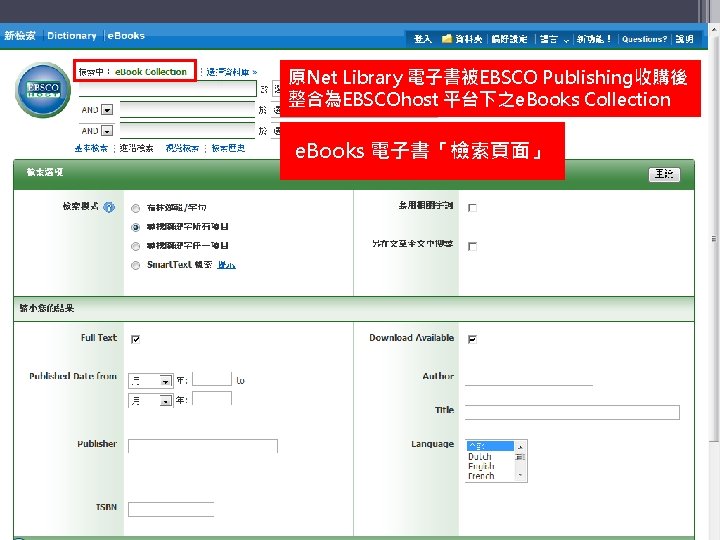Screen dimensions: 720x540
Task: Select Dutch in Language list
Action: [x=480, y=456]
